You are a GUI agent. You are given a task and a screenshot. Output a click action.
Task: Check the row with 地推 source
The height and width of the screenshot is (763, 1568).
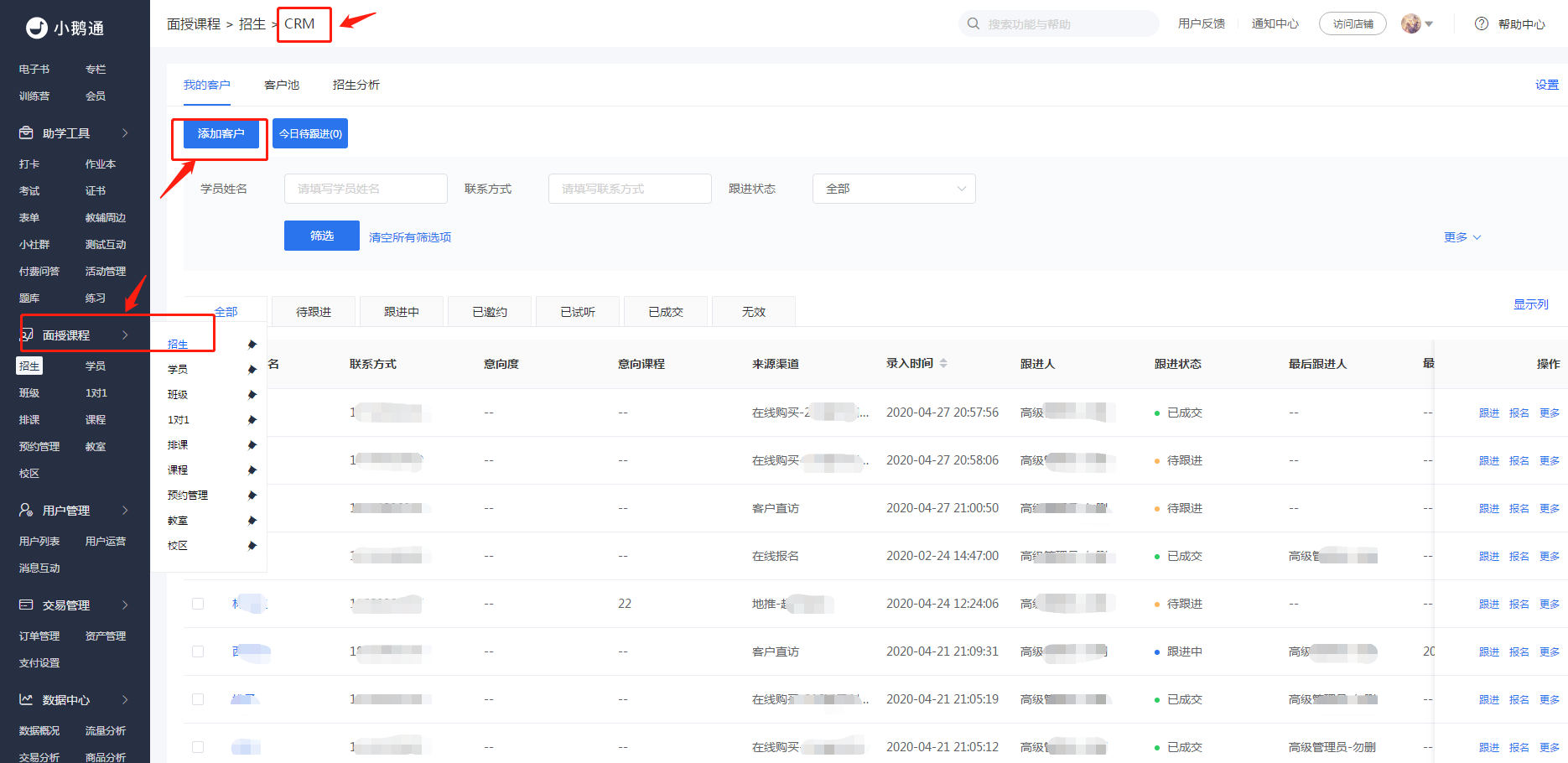pos(198,604)
